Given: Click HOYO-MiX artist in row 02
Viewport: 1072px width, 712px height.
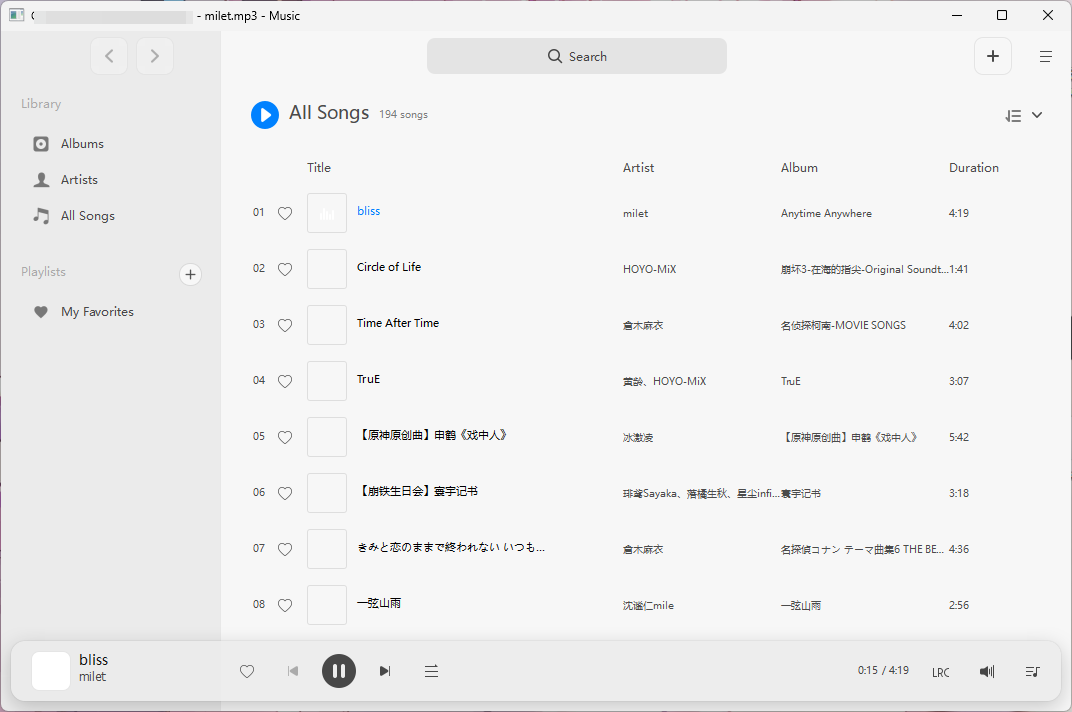Looking at the screenshot, I should point(649,269).
